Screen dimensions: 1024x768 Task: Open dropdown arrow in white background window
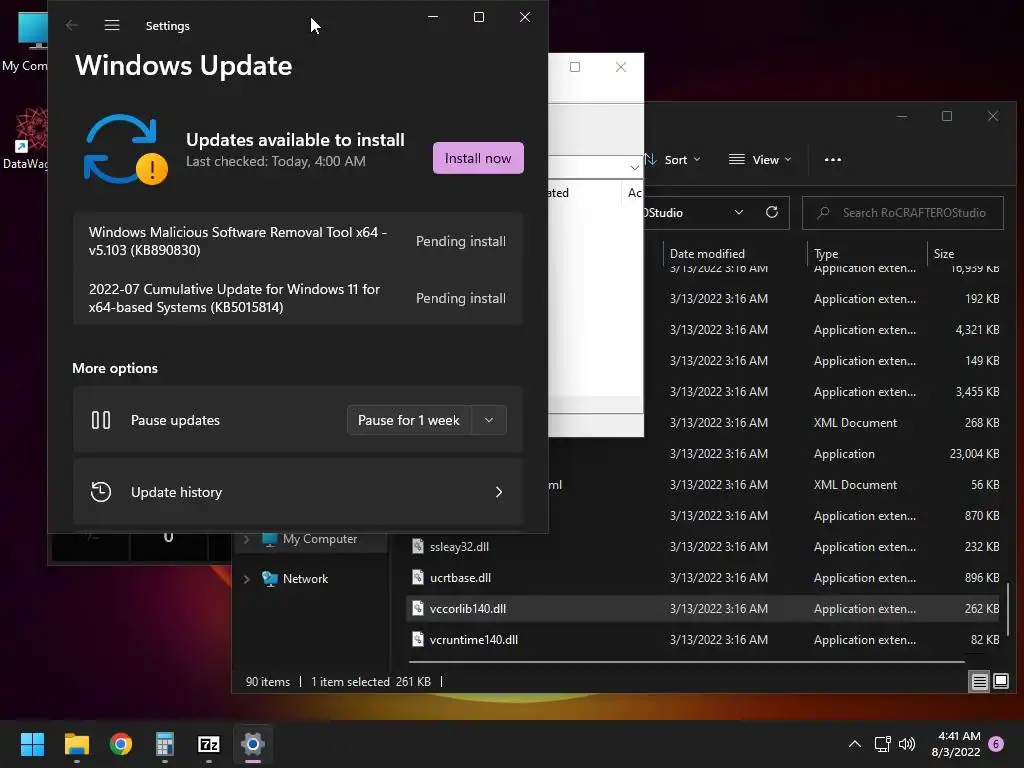[634, 167]
